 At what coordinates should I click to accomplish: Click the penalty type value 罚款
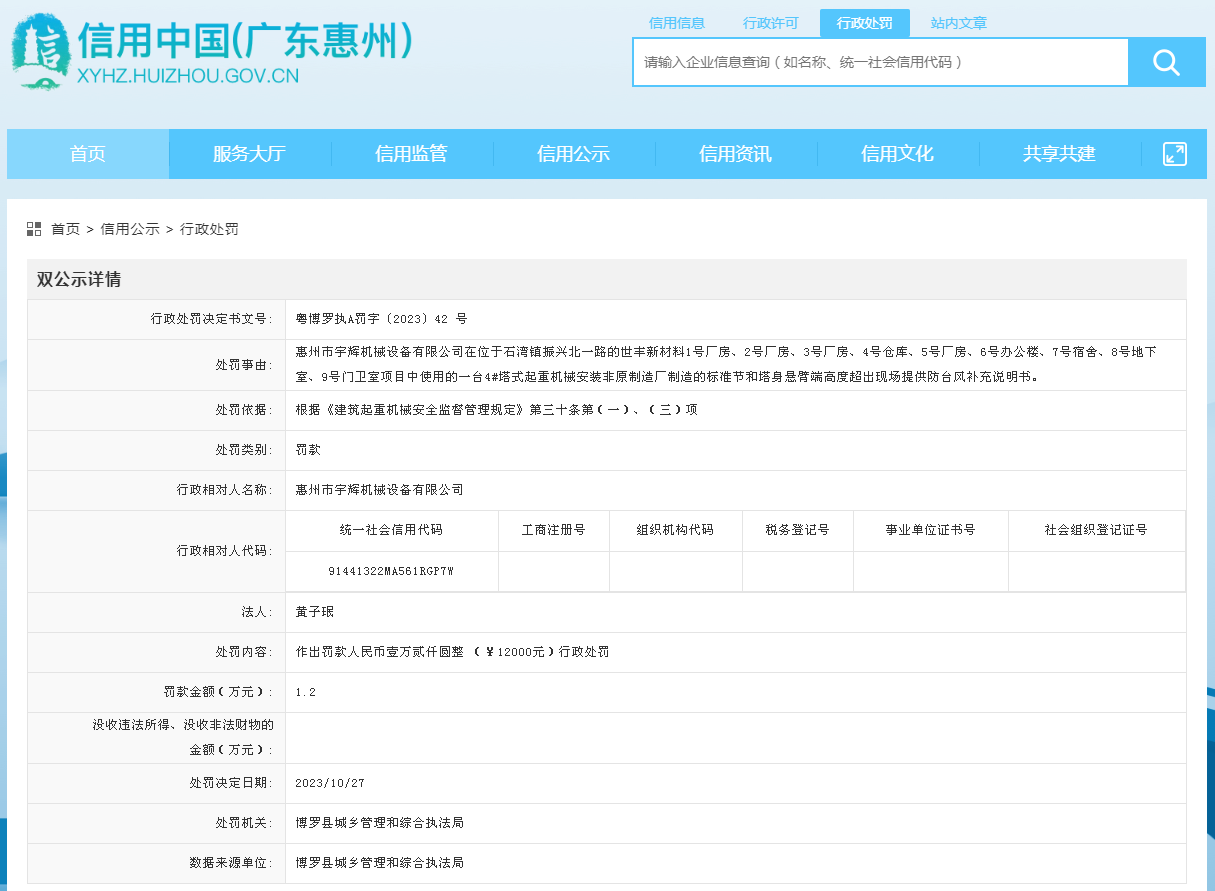pyautogui.click(x=308, y=450)
